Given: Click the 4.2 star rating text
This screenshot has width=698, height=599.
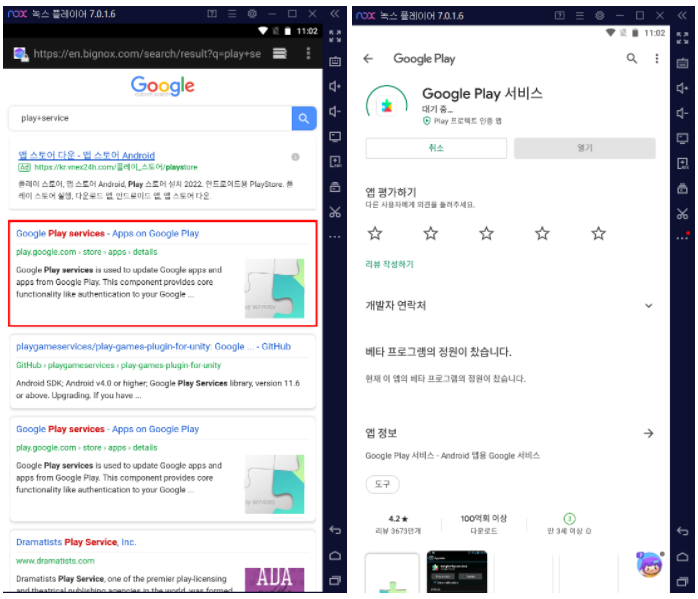Looking at the screenshot, I should [398, 519].
